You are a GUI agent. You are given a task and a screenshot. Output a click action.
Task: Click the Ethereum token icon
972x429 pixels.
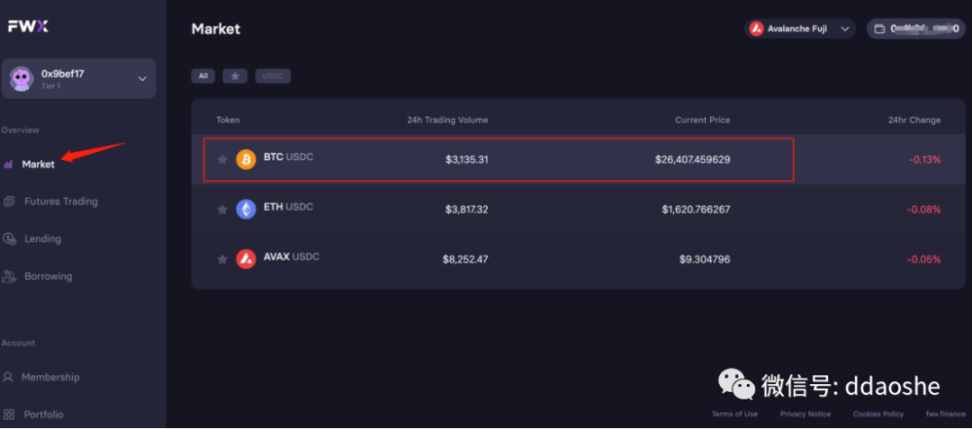point(246,209)
